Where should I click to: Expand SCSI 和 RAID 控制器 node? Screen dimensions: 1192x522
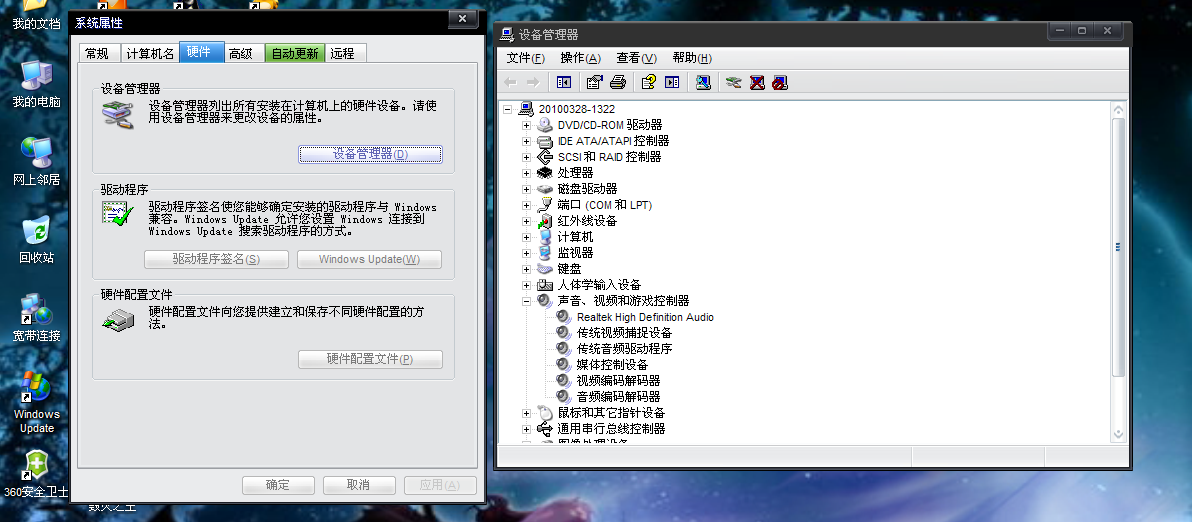(526, 157)
